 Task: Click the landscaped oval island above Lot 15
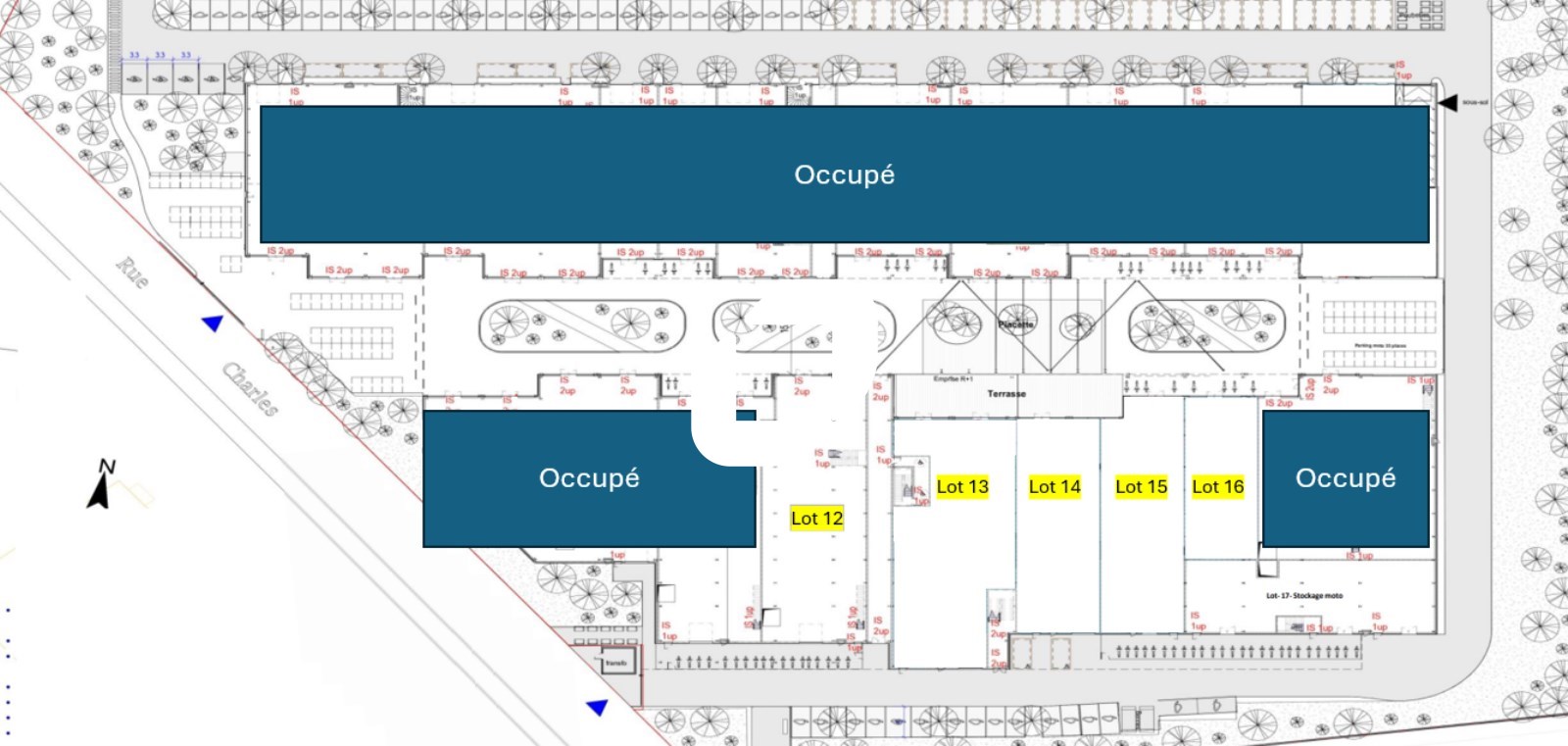click(x=1206, y=324)
